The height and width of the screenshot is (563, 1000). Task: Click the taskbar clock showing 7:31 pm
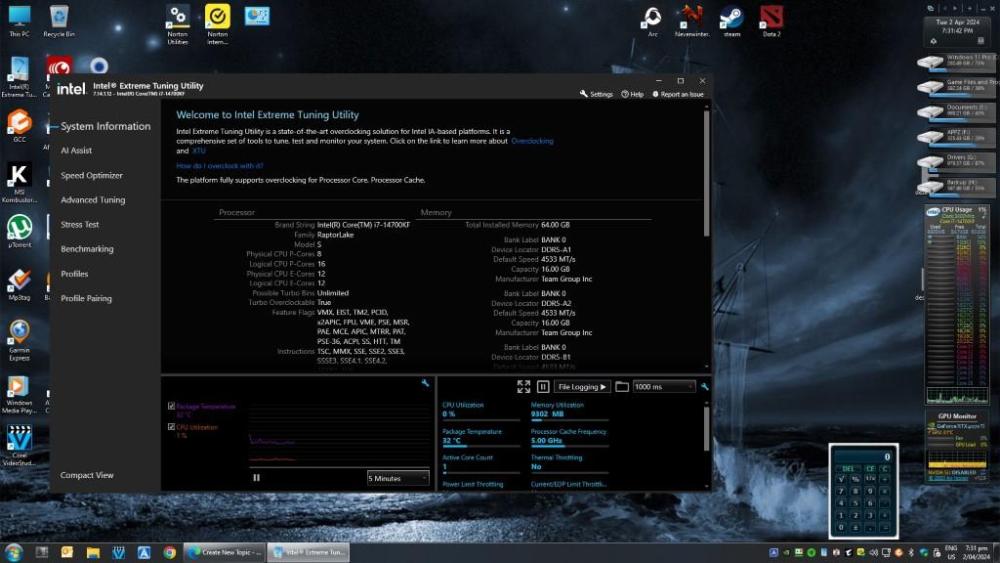(x=976, y=552)
